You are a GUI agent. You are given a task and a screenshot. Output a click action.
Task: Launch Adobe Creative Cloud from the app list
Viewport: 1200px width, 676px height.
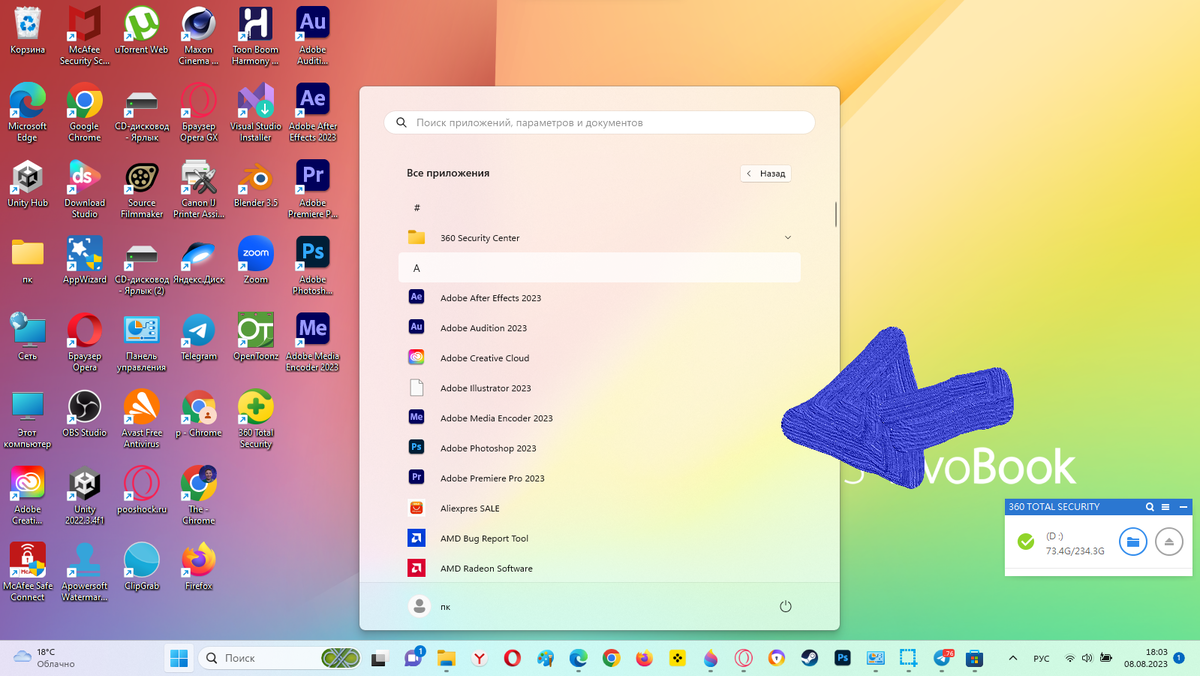pos(599,358)
